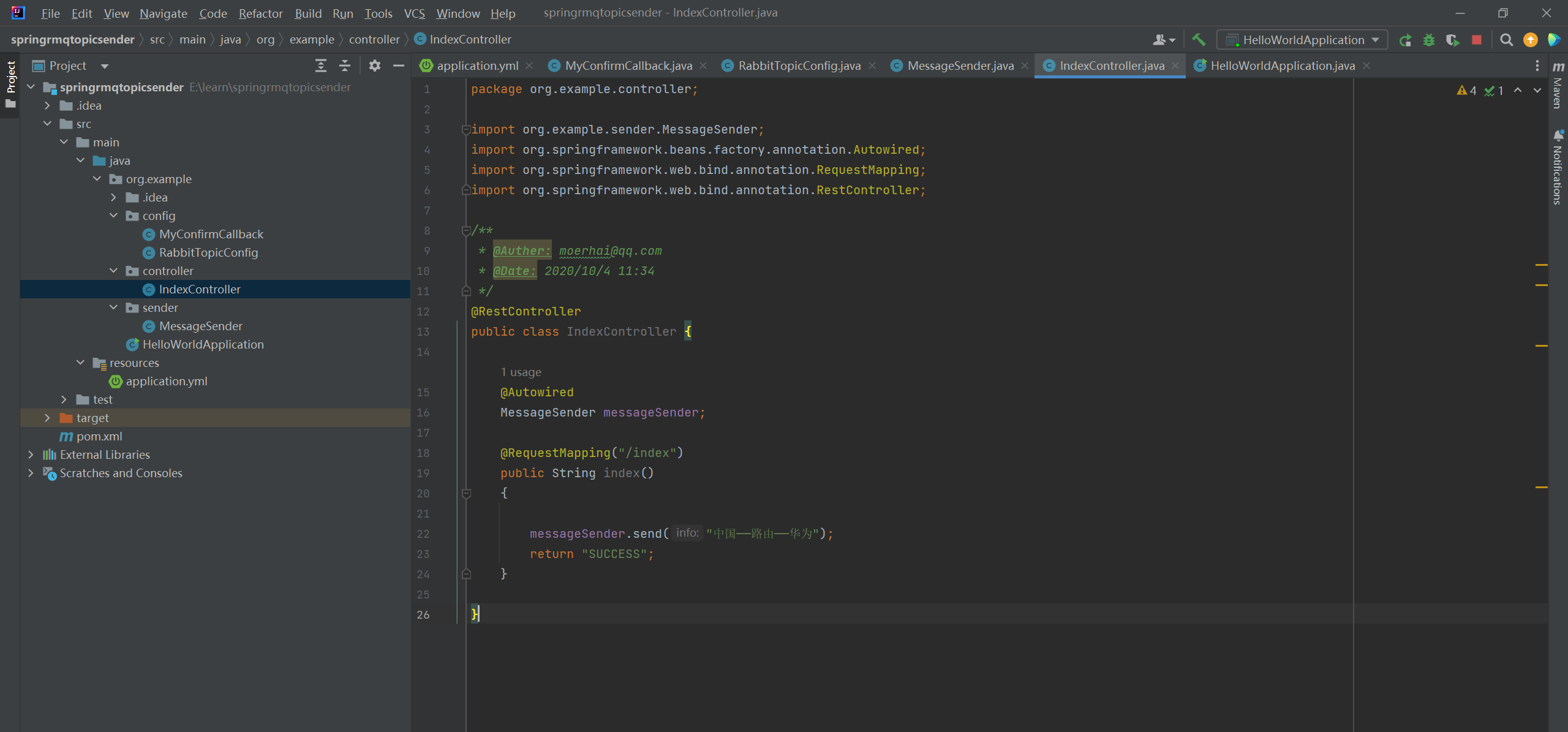Toggle the Maven tool window
This screenshot has width=1568, height=732.
tap(1558, 86)
